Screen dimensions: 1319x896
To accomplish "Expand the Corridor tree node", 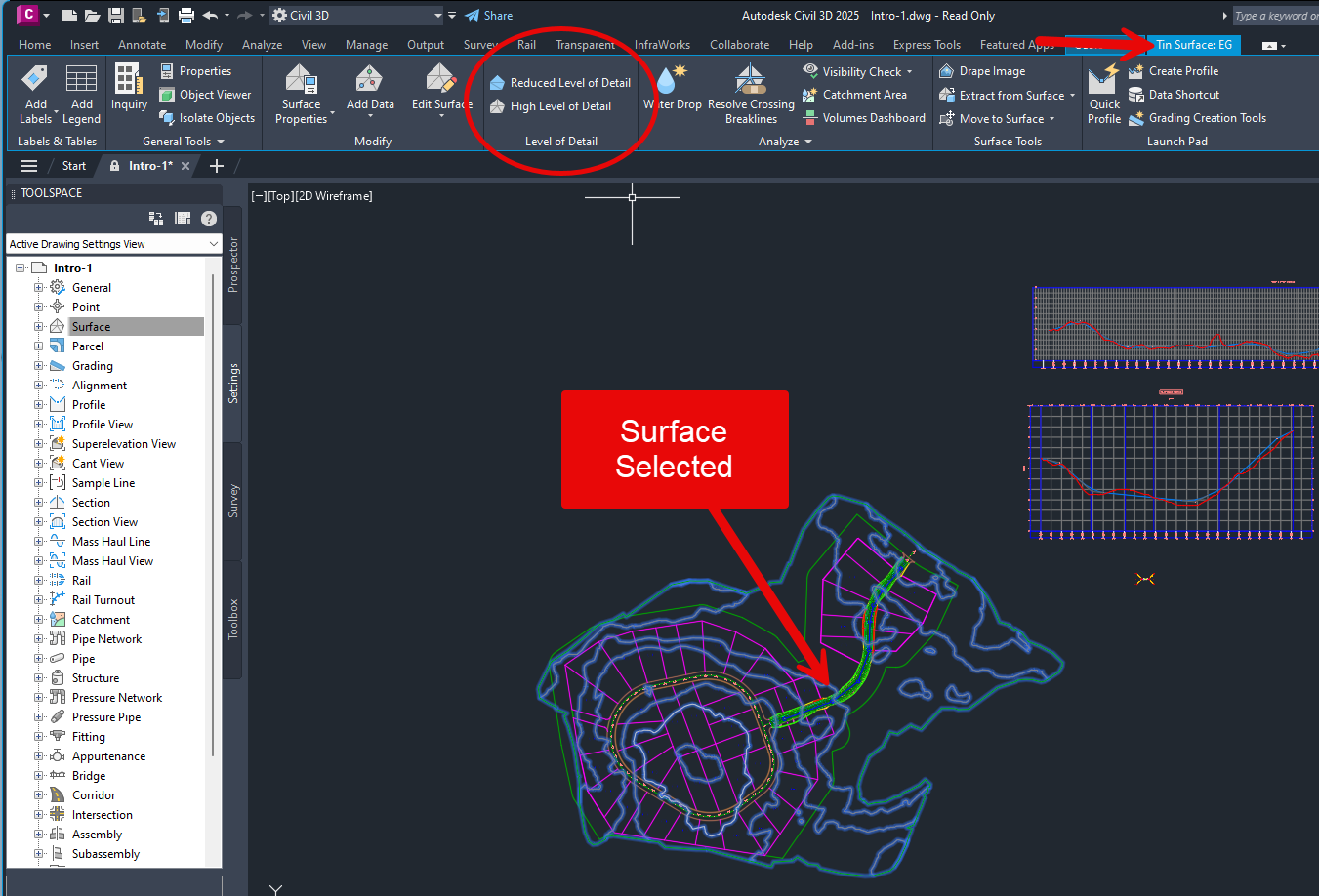I will 39,795.
